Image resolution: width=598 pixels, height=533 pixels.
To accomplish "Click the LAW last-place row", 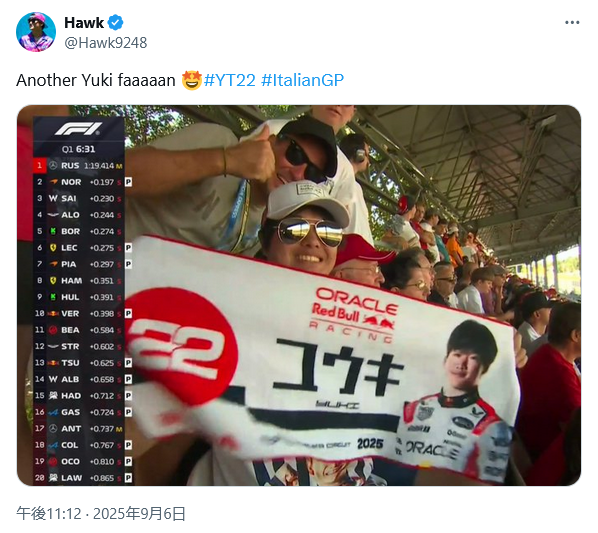I will pos(82,478).
